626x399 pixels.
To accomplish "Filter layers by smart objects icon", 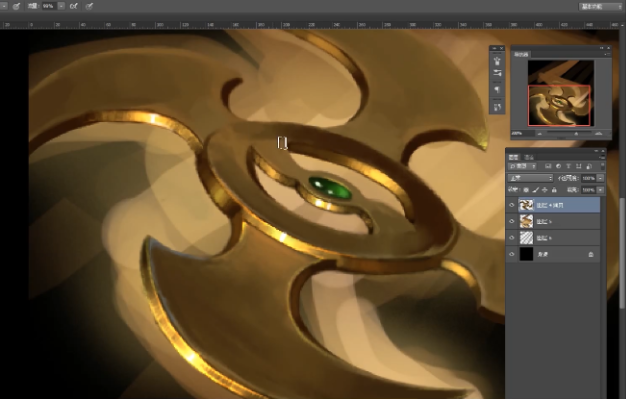I will point(588,166).
